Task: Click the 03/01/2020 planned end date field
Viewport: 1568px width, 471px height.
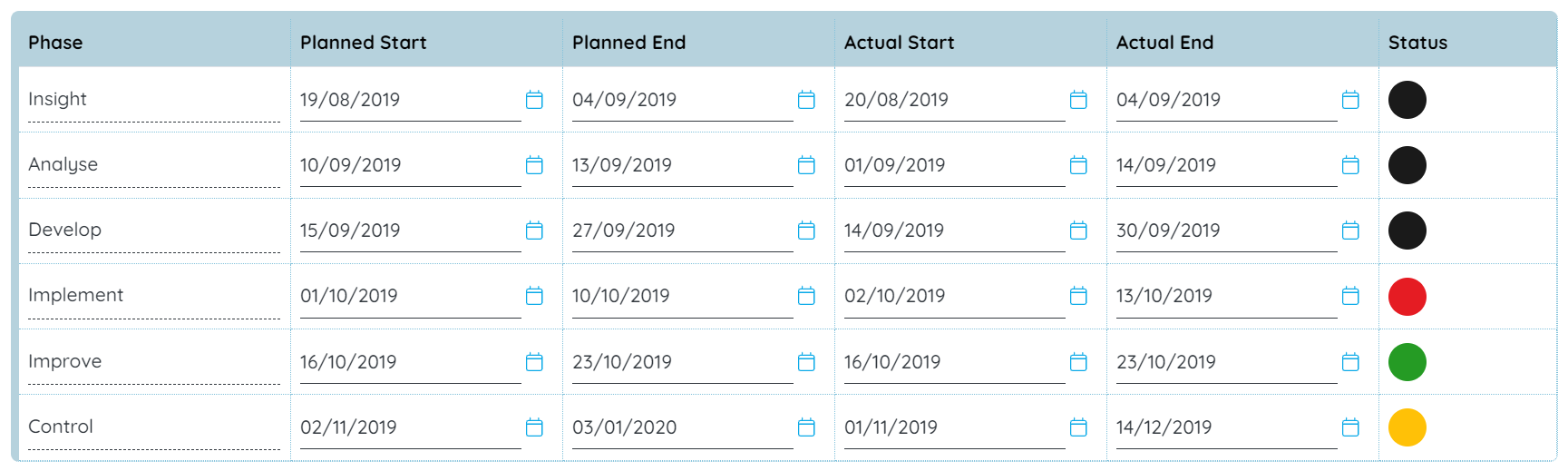Action: pyautogui.click(x=683, y=428)
